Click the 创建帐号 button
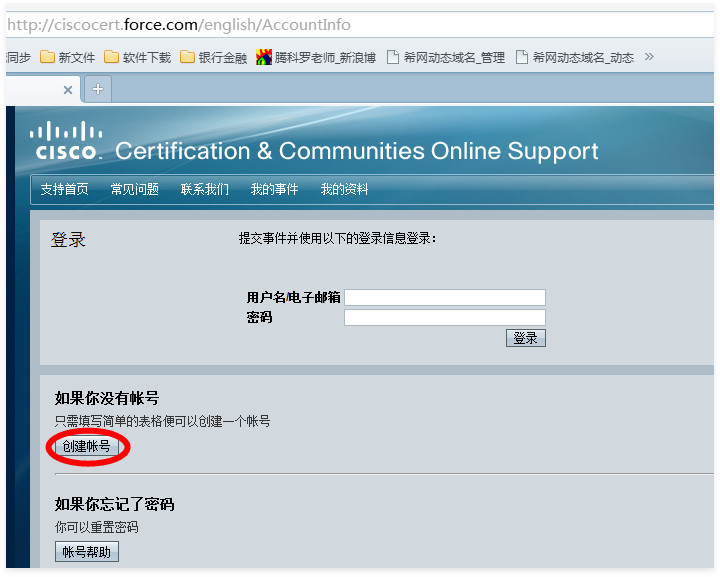The image size is (720, 577). coord(86,446)
